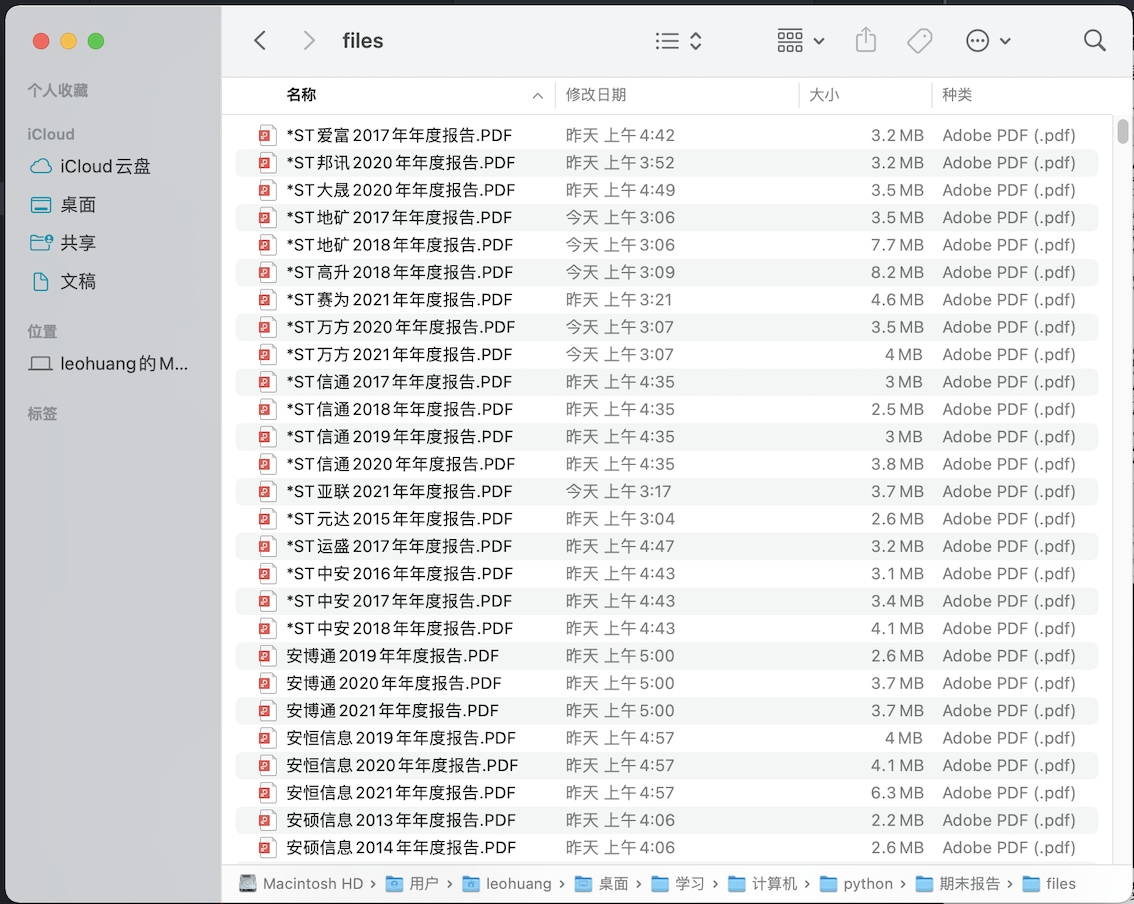Sort by the 种类 column header
The height and width of the screenshot is (904, 1134).
[957, 95]
